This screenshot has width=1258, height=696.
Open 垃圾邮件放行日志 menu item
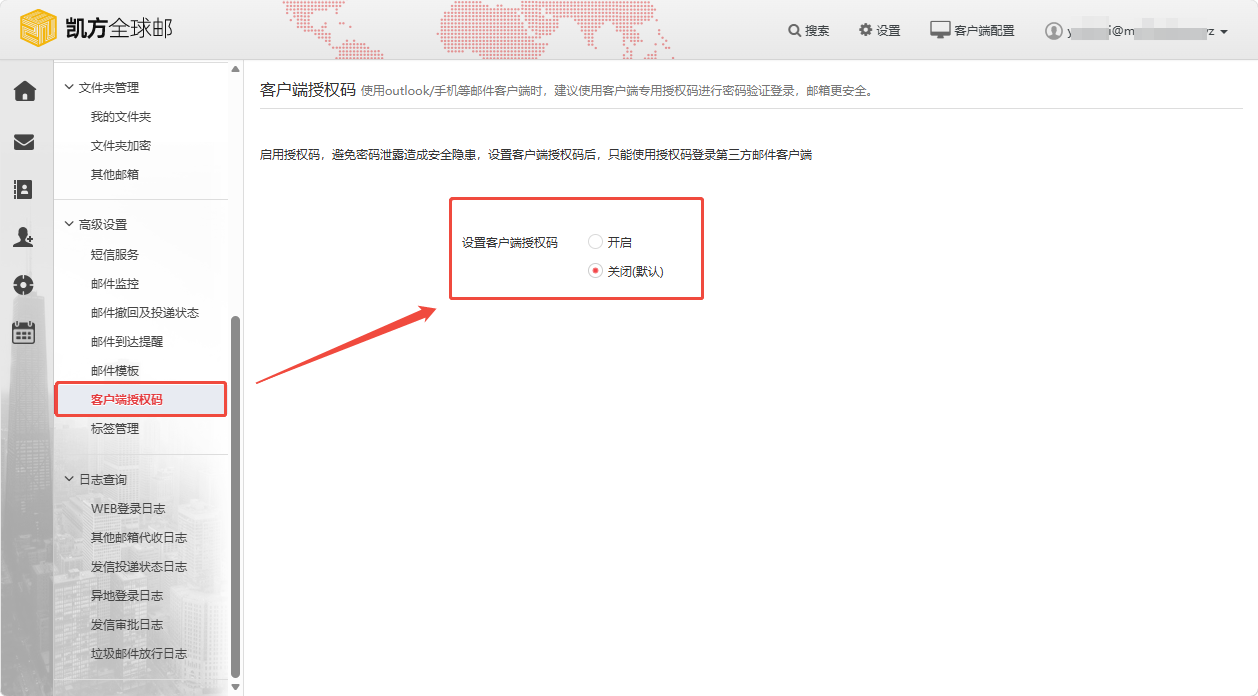pyautogui.click(x=139, y=654)
